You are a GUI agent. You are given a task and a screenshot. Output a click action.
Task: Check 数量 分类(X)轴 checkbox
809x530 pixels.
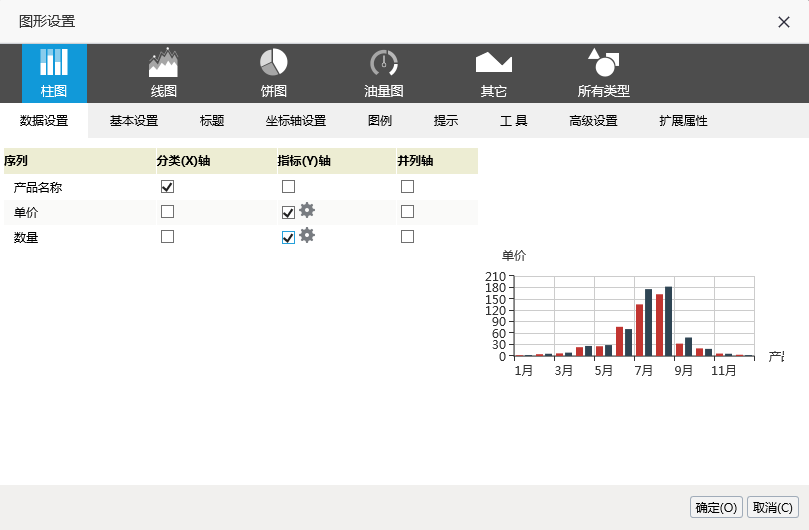(167, 236)
